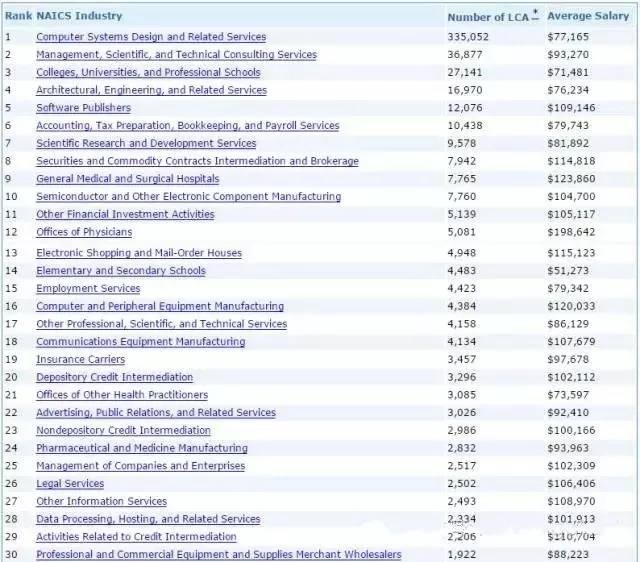
Task: Select Colleges, Universities, and Professional Schools link
Action: click(148, 72)
